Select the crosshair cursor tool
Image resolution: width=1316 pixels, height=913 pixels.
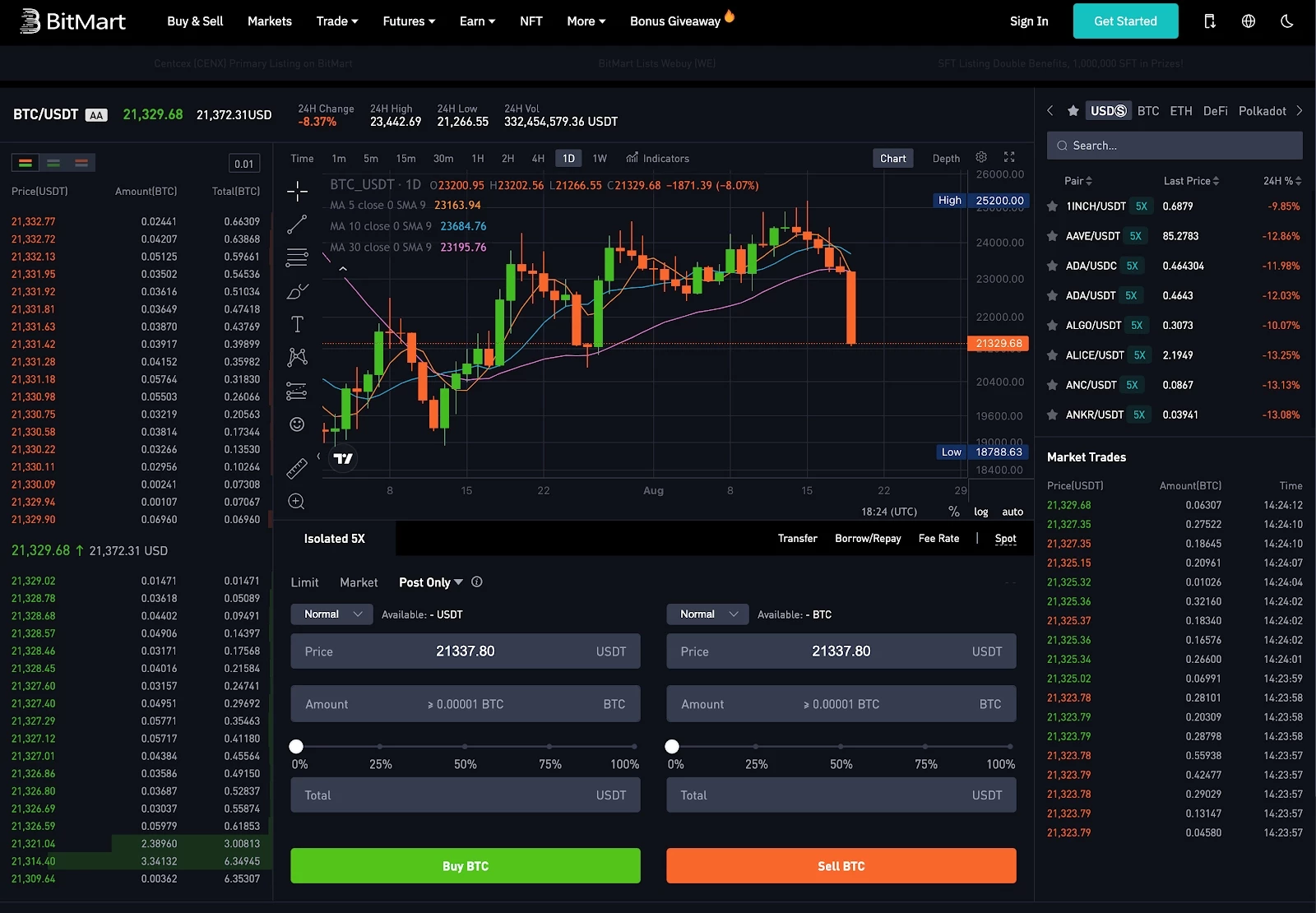297,192
